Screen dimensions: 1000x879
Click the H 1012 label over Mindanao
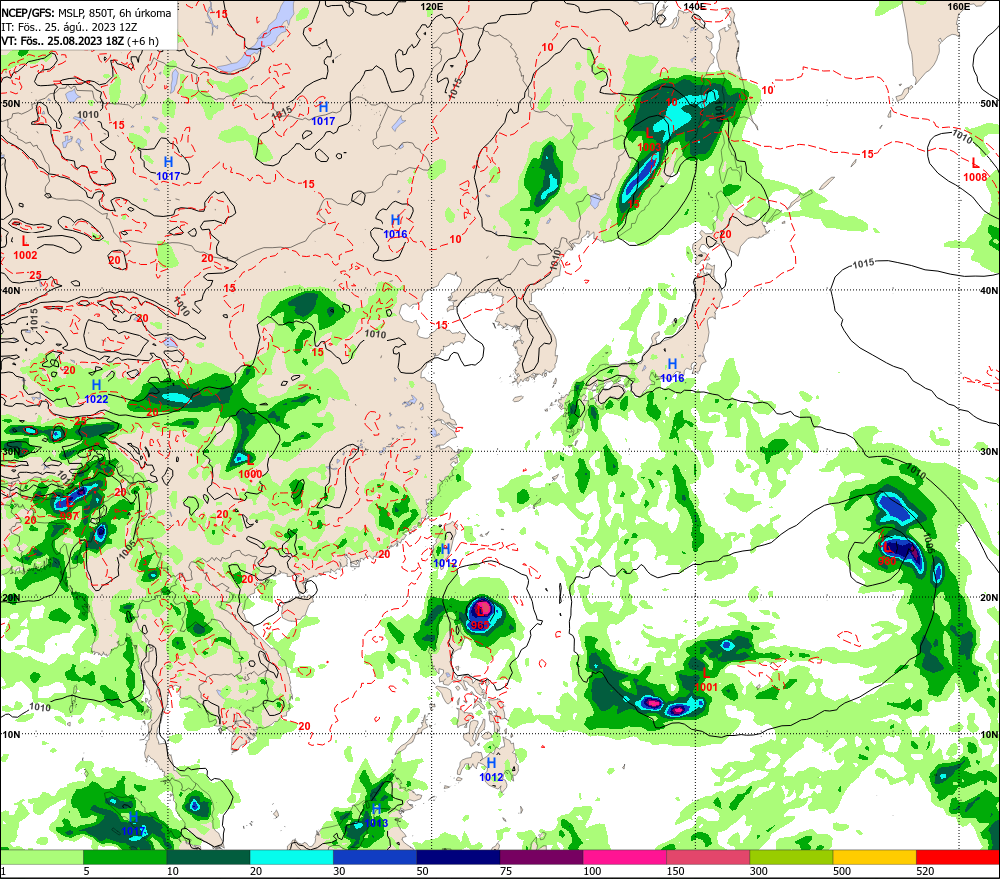(x=491, y=770)
